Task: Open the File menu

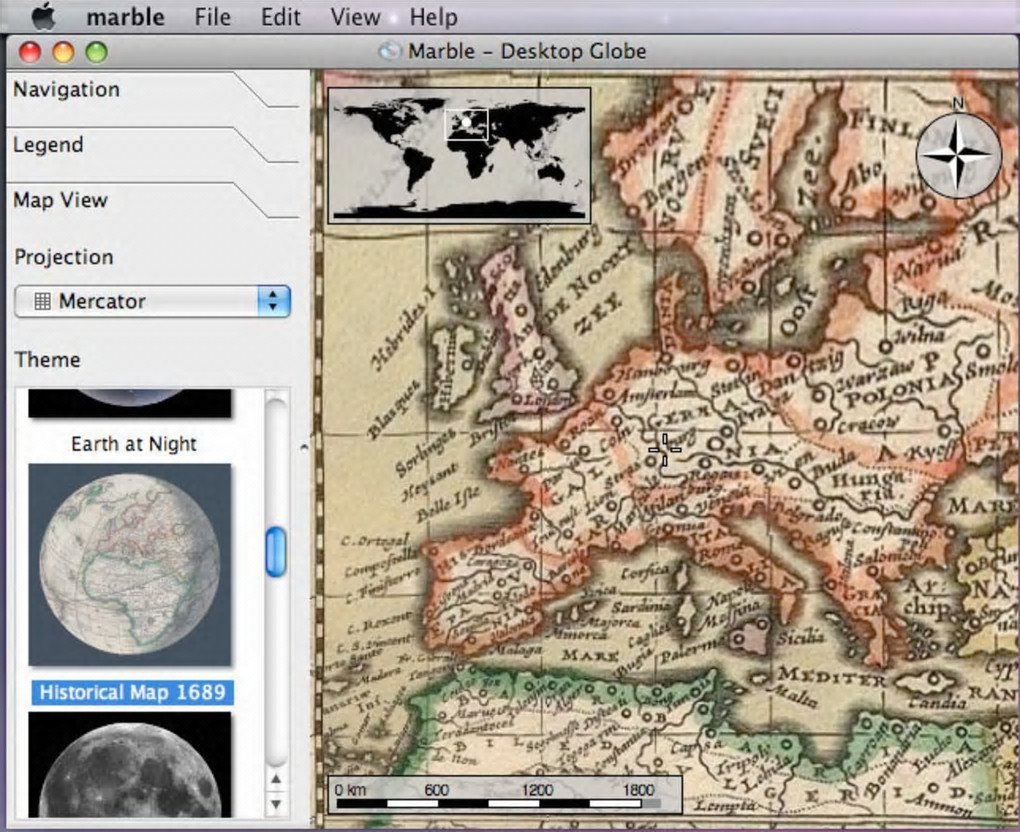Action: click(x=212, y=17)
